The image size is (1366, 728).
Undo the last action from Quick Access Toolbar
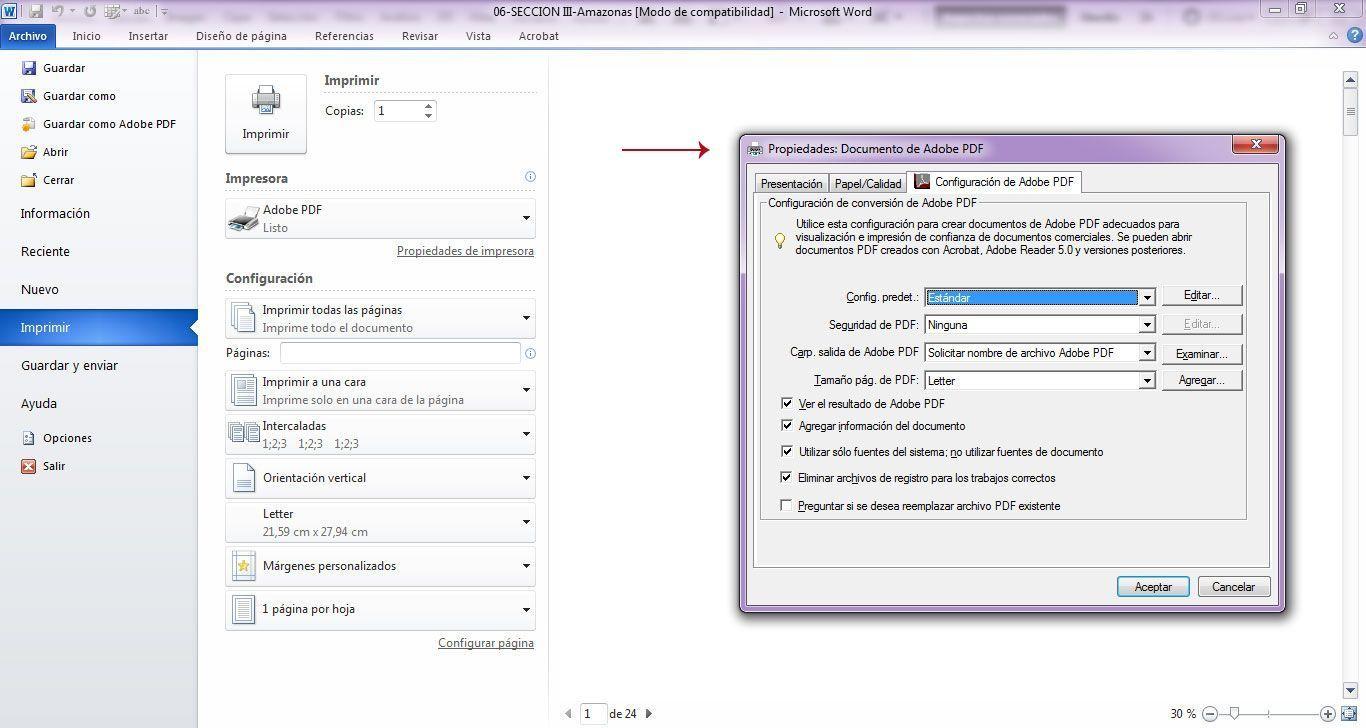click(x=55, y=11)
